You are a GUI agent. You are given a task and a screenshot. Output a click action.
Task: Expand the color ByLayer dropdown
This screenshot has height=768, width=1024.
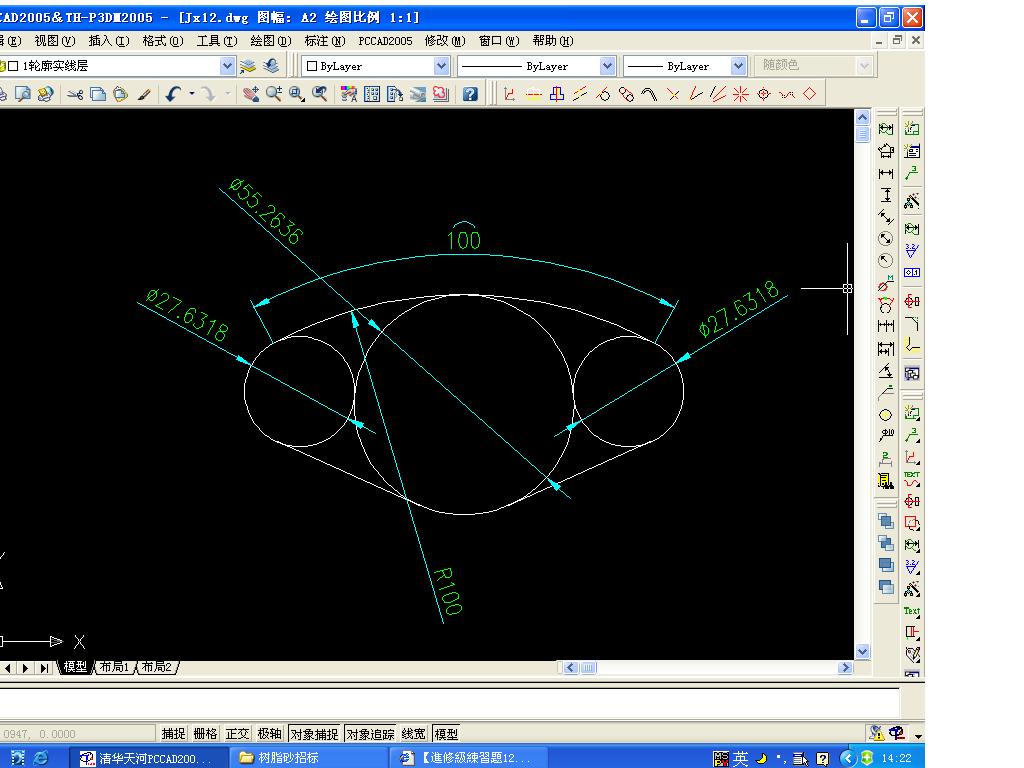pos(441,65)
